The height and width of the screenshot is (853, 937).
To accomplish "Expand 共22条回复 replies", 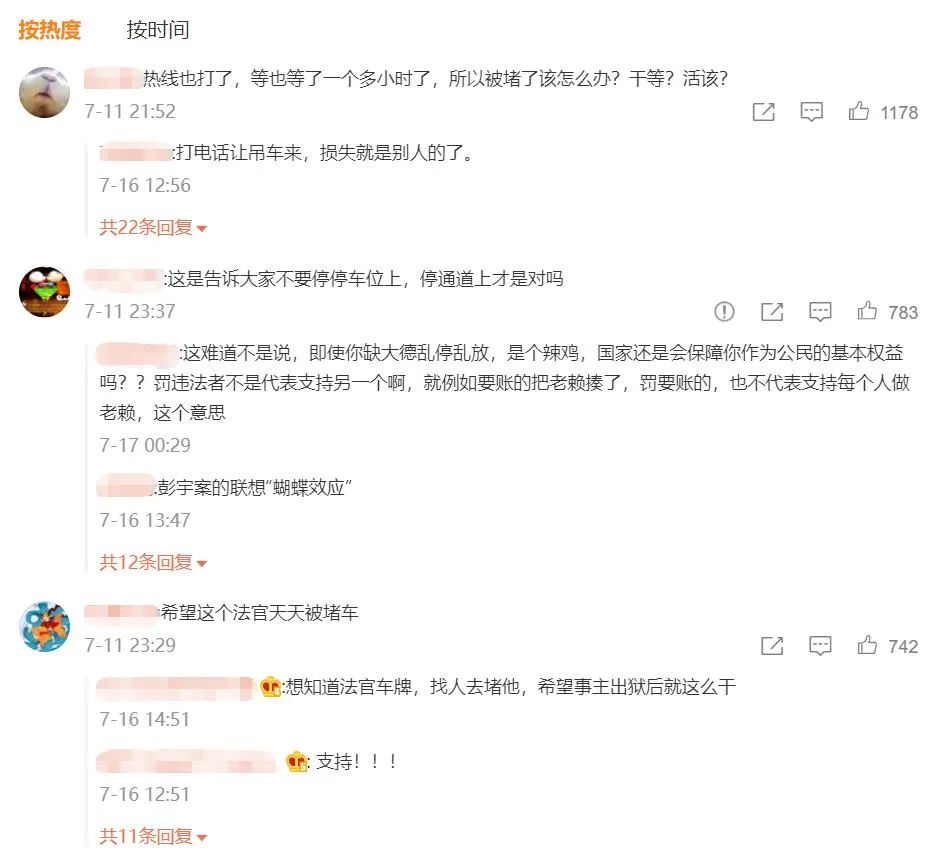I will click(x=153, y=228).
